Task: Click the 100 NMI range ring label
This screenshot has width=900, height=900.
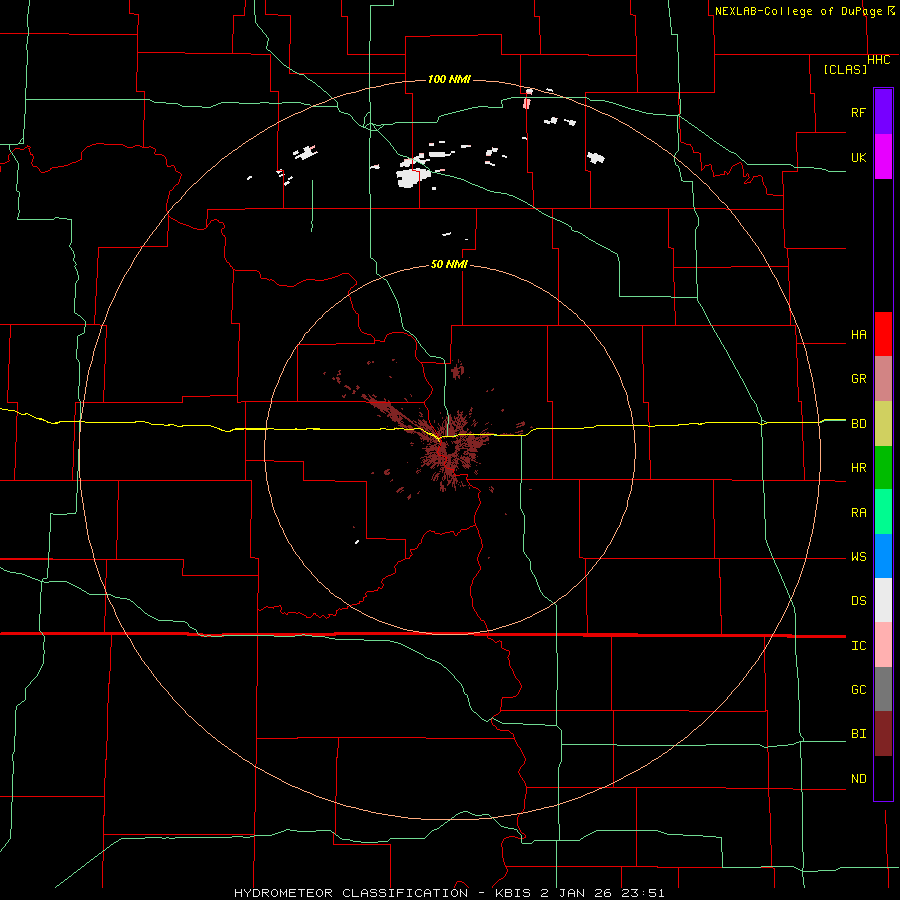Action: pos(449,79)
